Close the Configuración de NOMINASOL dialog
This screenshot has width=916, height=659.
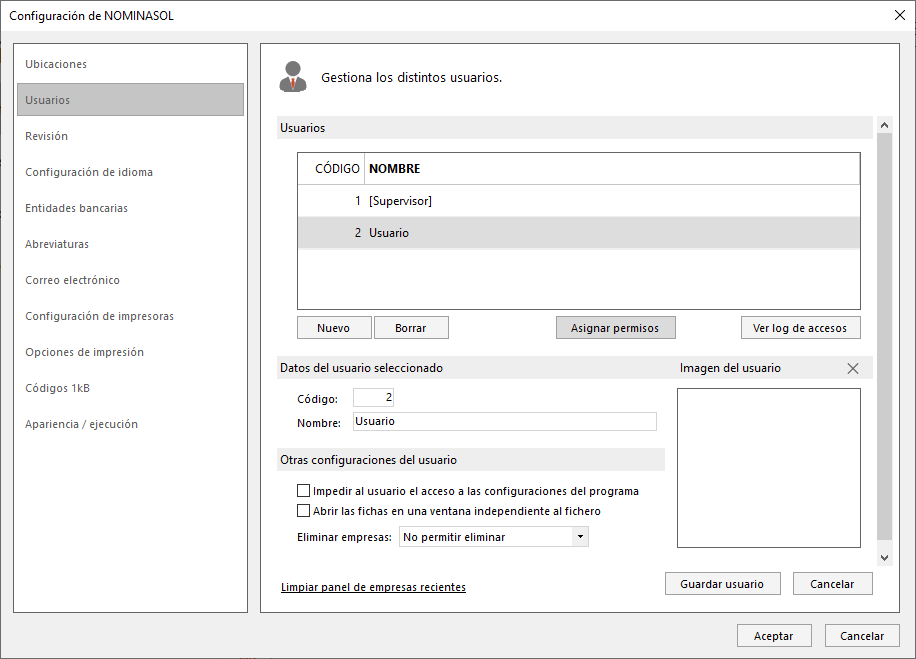[x=900, y=15]
